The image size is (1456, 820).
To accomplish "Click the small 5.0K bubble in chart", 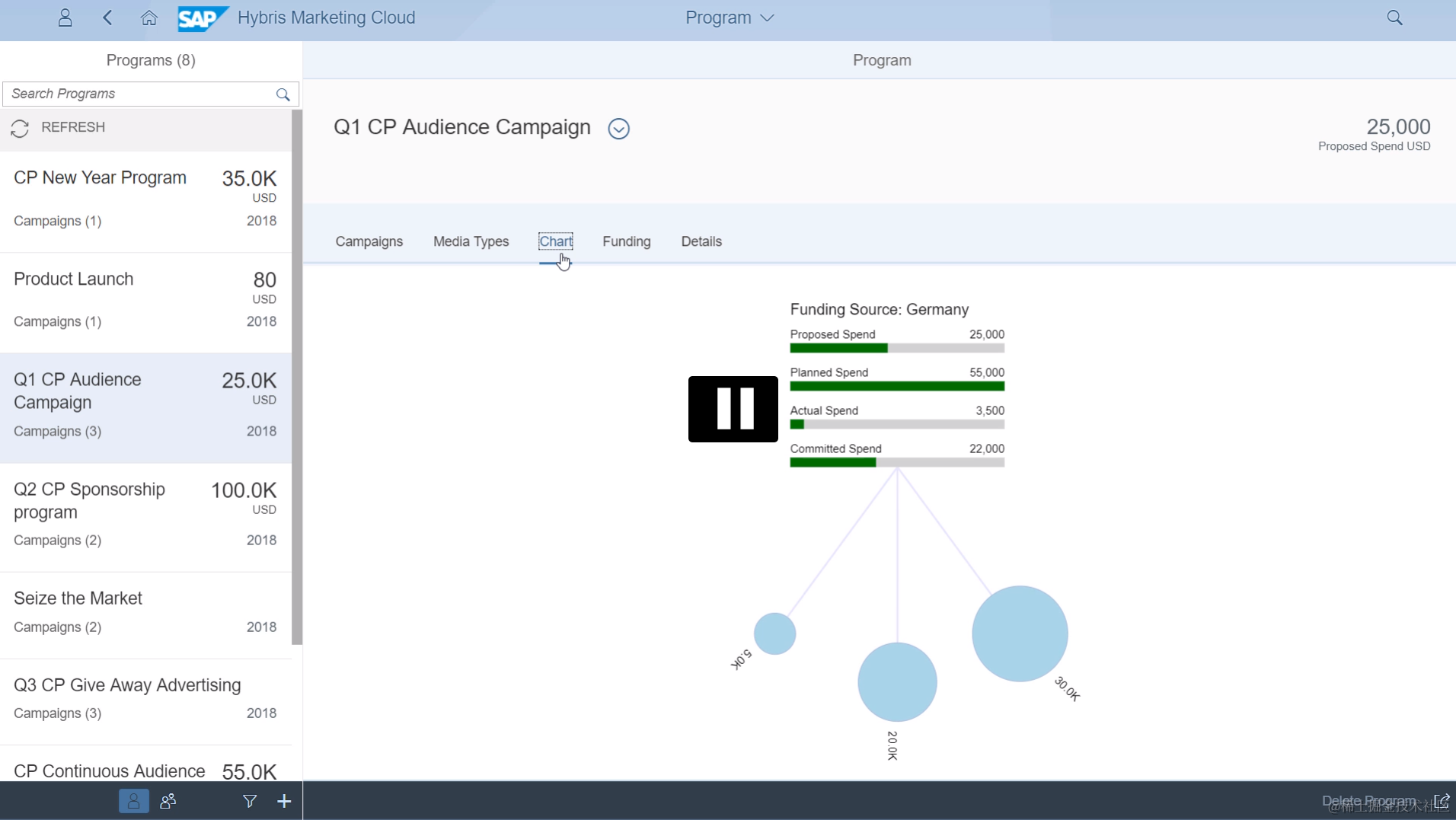I will click(x=774, y=633).
